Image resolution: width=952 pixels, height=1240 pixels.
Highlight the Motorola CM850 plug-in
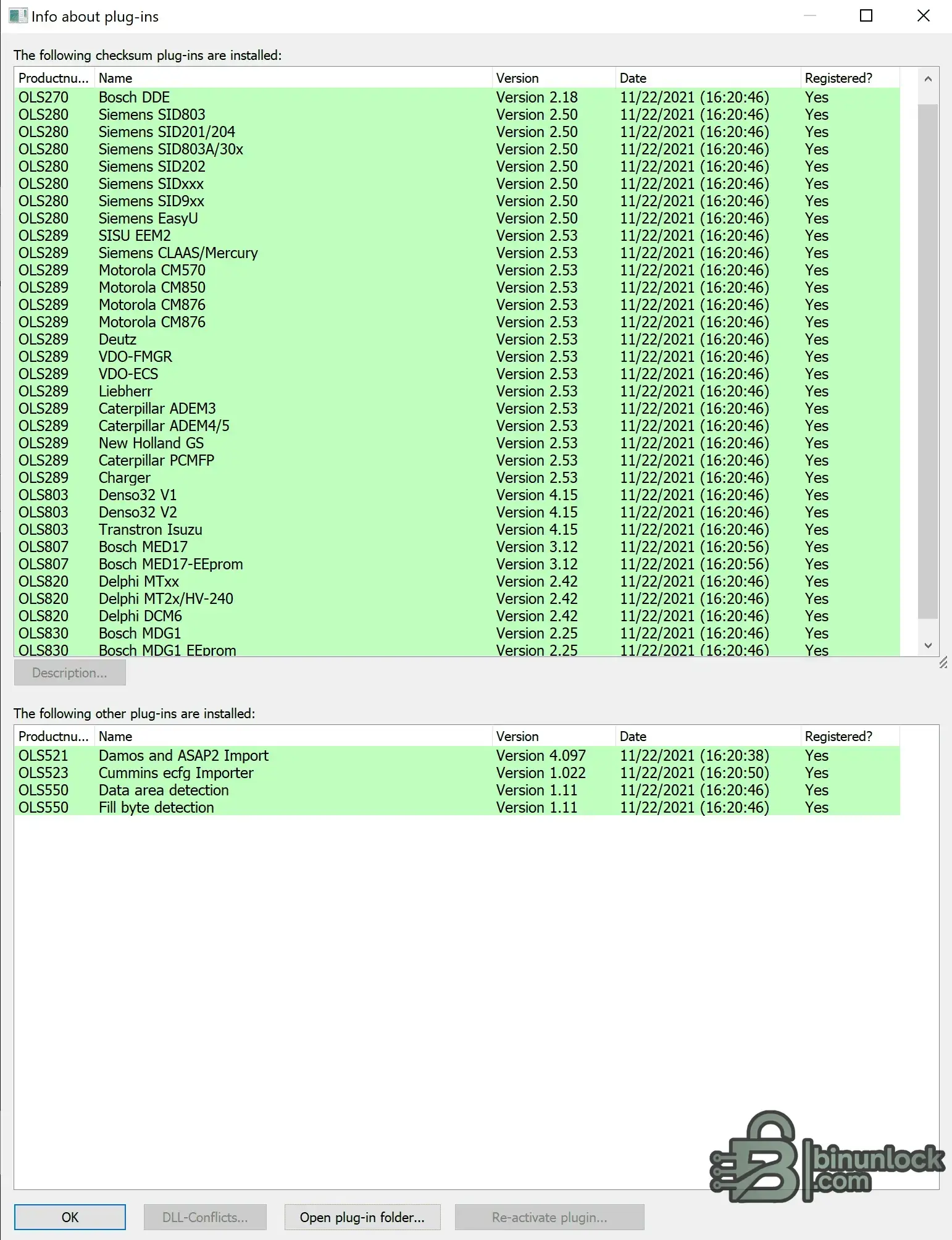457,287
